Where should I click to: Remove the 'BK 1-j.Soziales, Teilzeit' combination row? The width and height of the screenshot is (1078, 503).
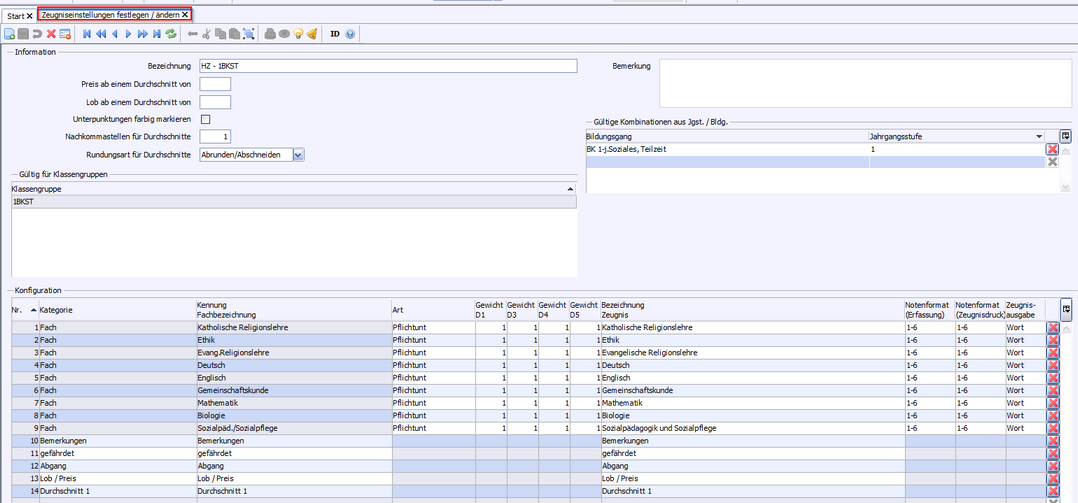pos(1052,149)
